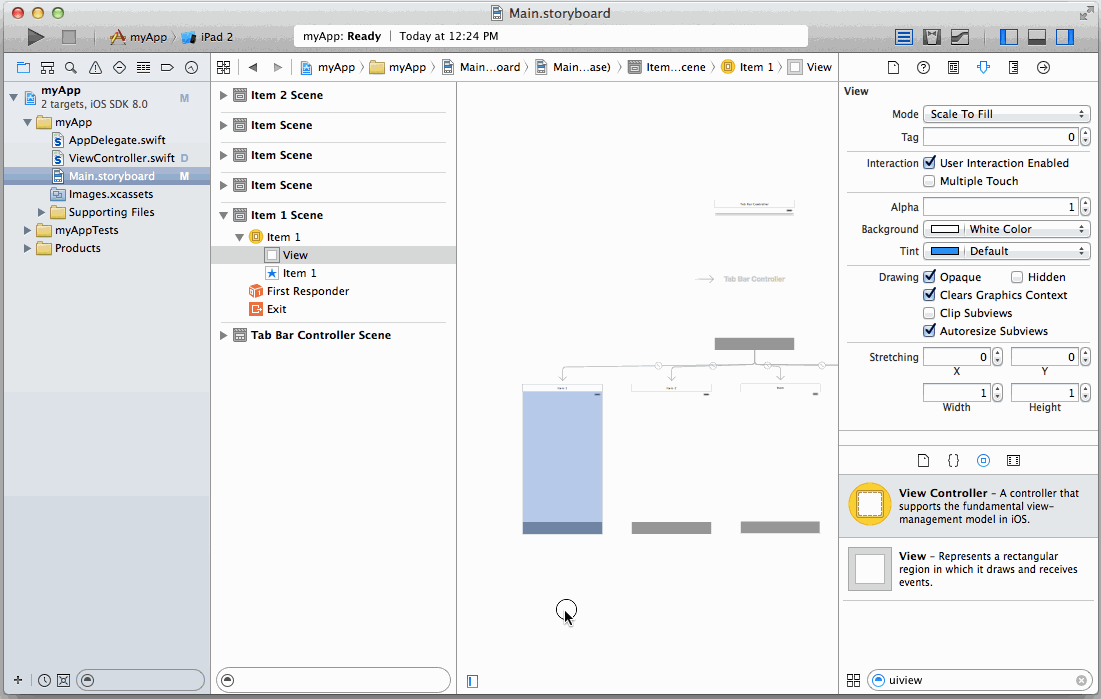Show the Size inspector
Screen dimensions: 1101x699
click(1013, 67)
